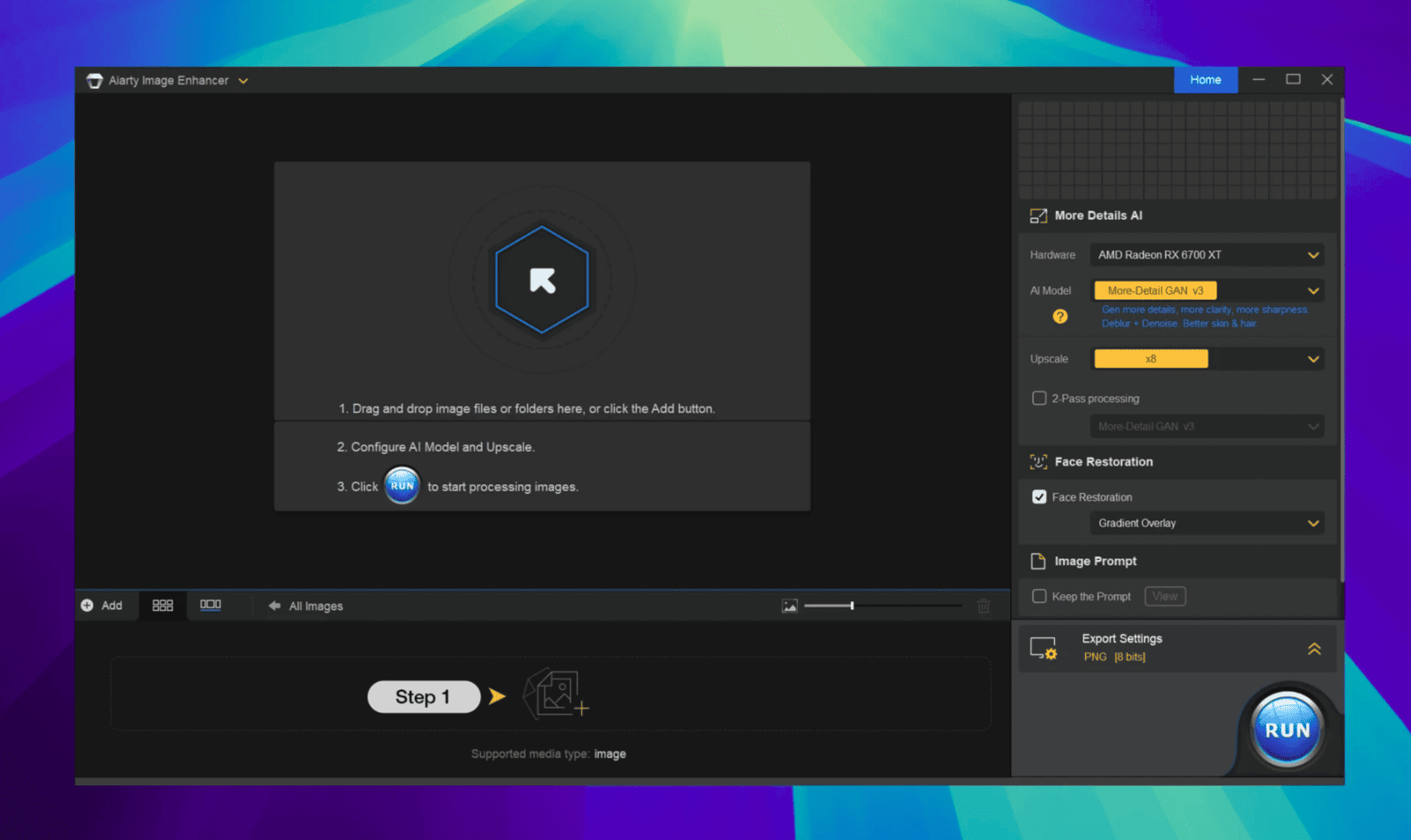1411x840 pixels.
Task: Open the Gradient Overlay dropdown
Action: click(1207, 523)
